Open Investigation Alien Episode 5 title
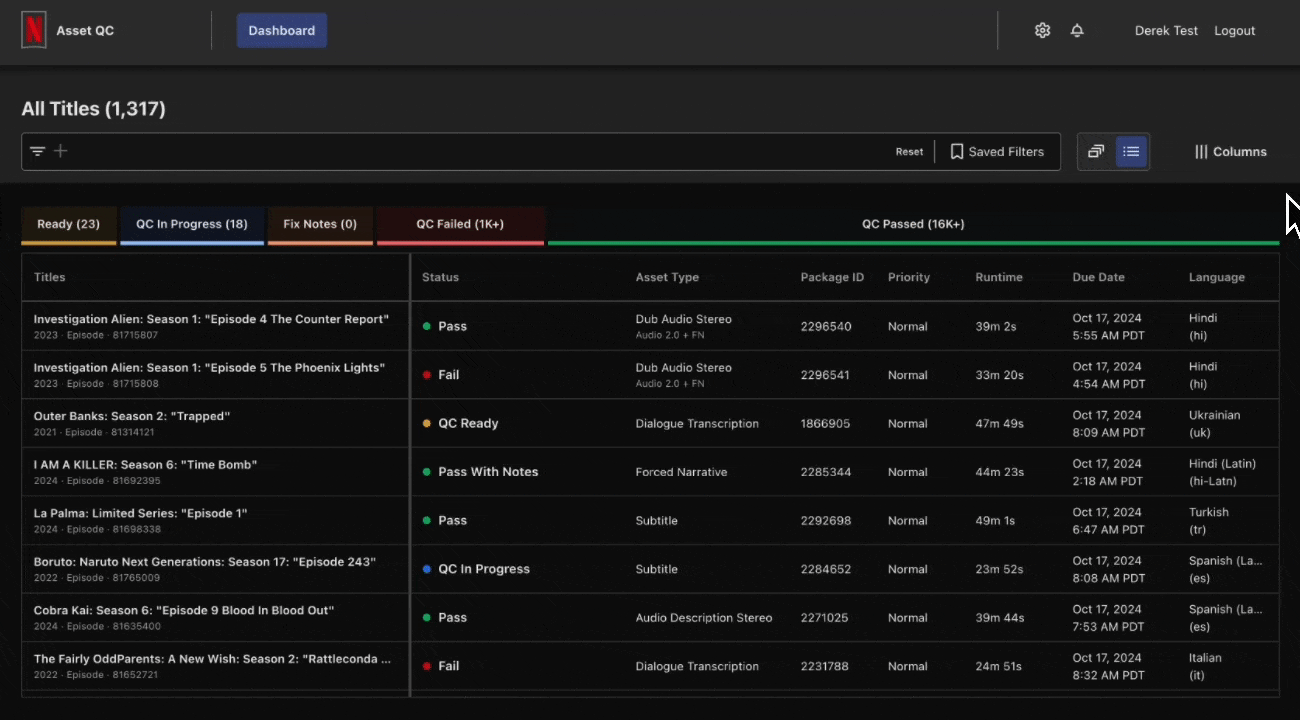The width and height of the screenshot is (1300, 720). (209, 368)
